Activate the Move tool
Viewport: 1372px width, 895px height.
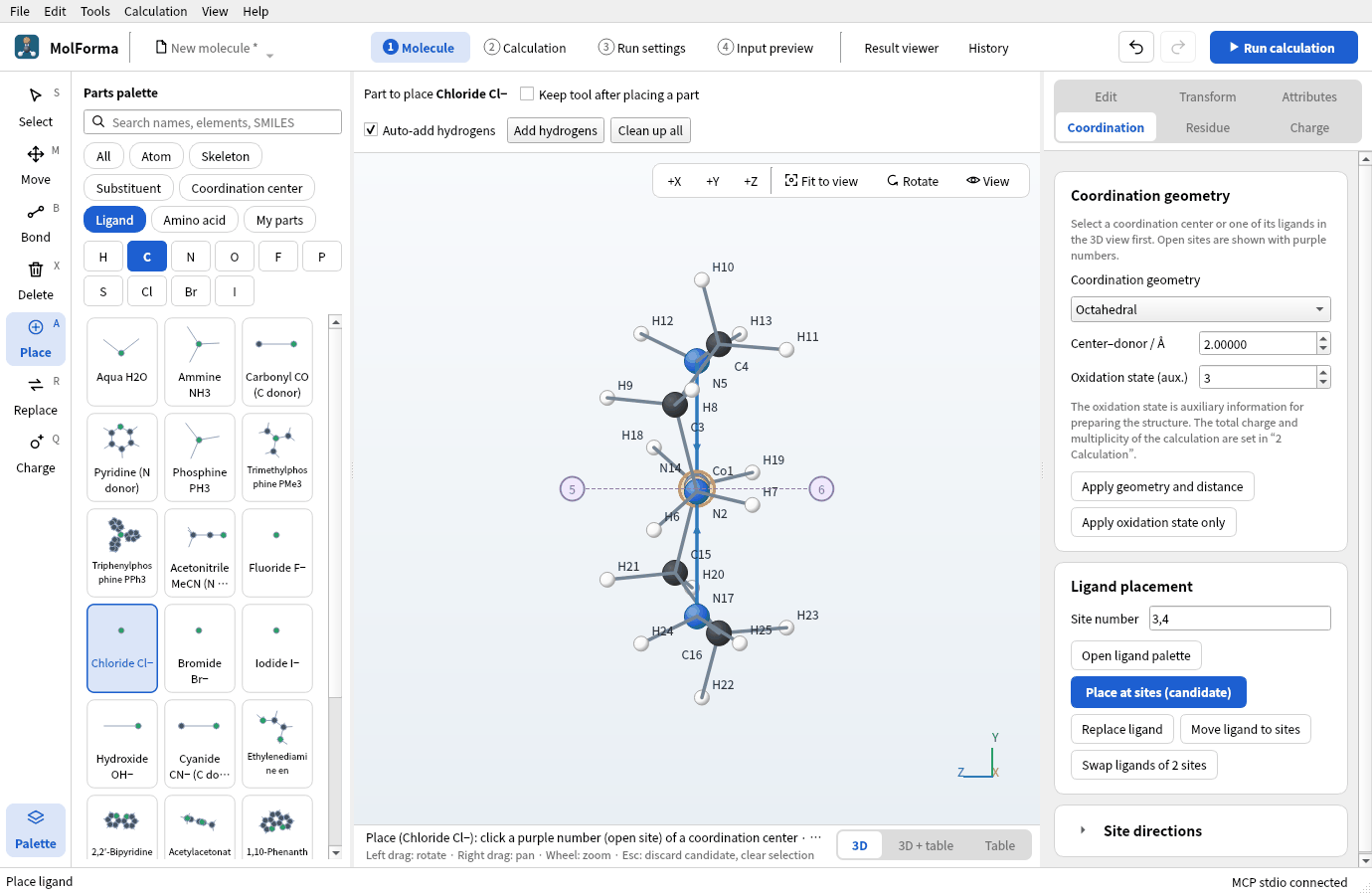pyautogui.click(x=36, y=165)
